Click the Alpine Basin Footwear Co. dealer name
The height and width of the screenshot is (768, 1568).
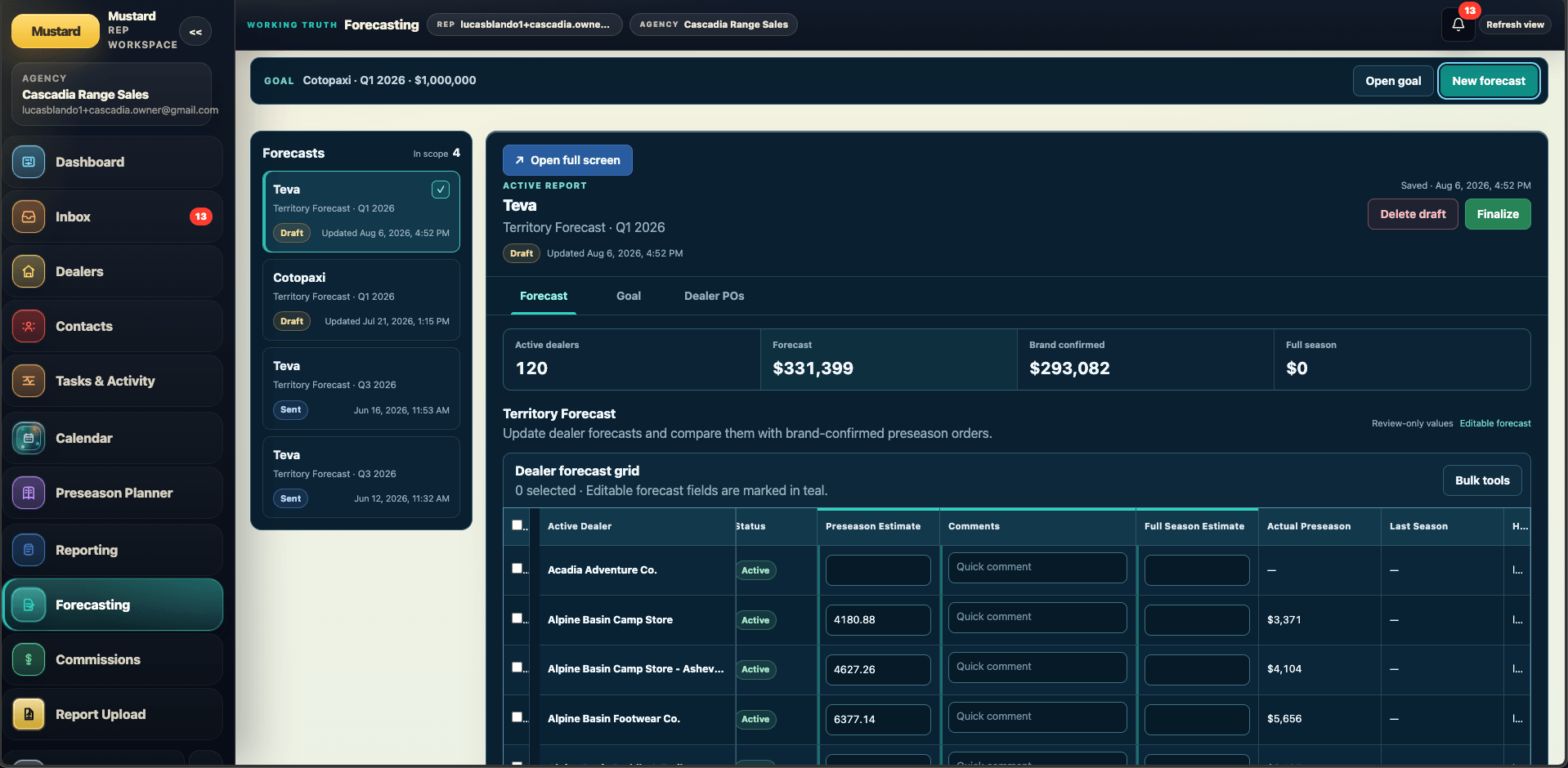pos(614,719)
